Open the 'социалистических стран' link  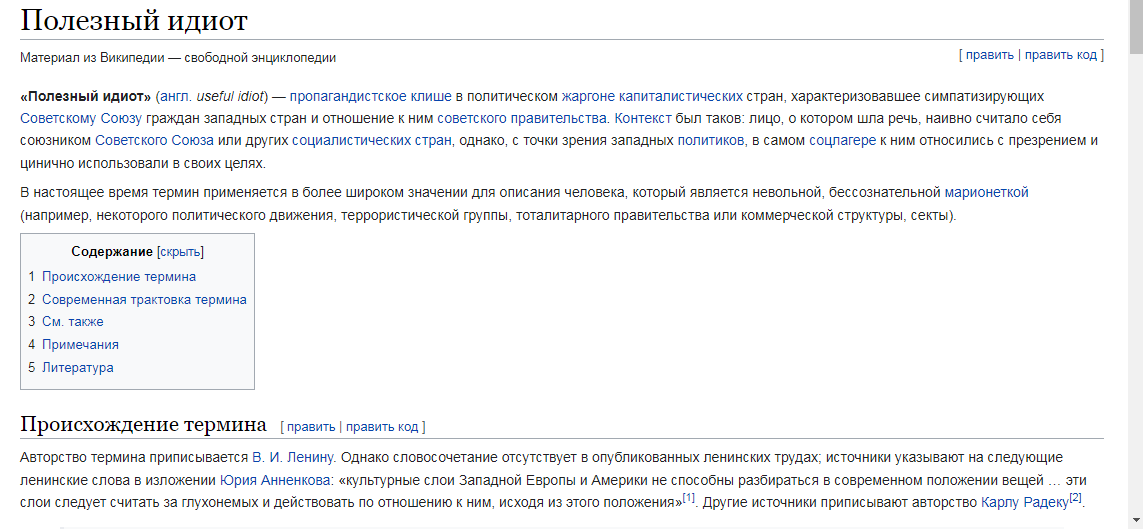coord(372,140)
